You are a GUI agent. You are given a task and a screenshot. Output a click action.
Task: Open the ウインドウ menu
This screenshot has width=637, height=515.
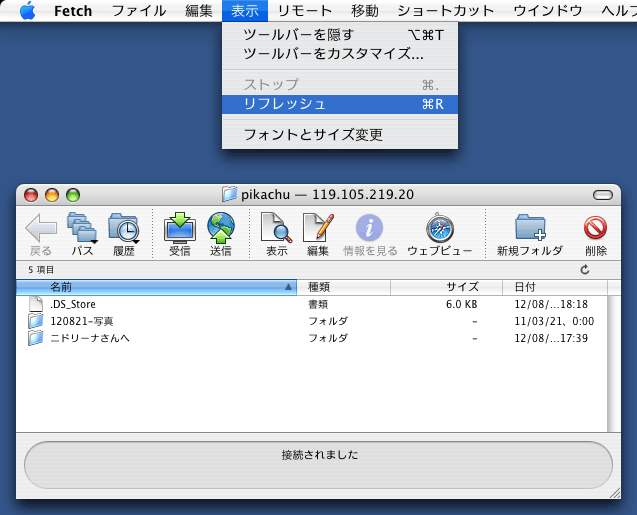click(x=548, y=11)
